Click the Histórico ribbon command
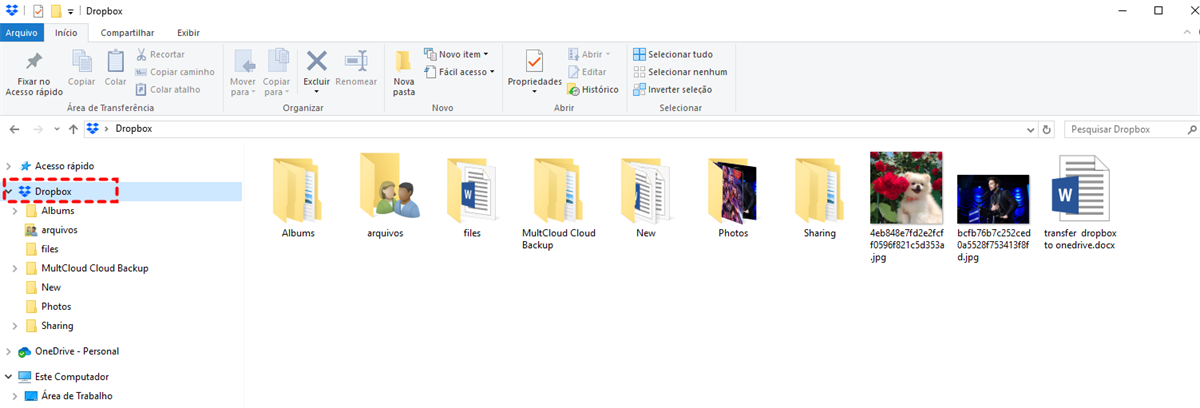 point(592,89)
